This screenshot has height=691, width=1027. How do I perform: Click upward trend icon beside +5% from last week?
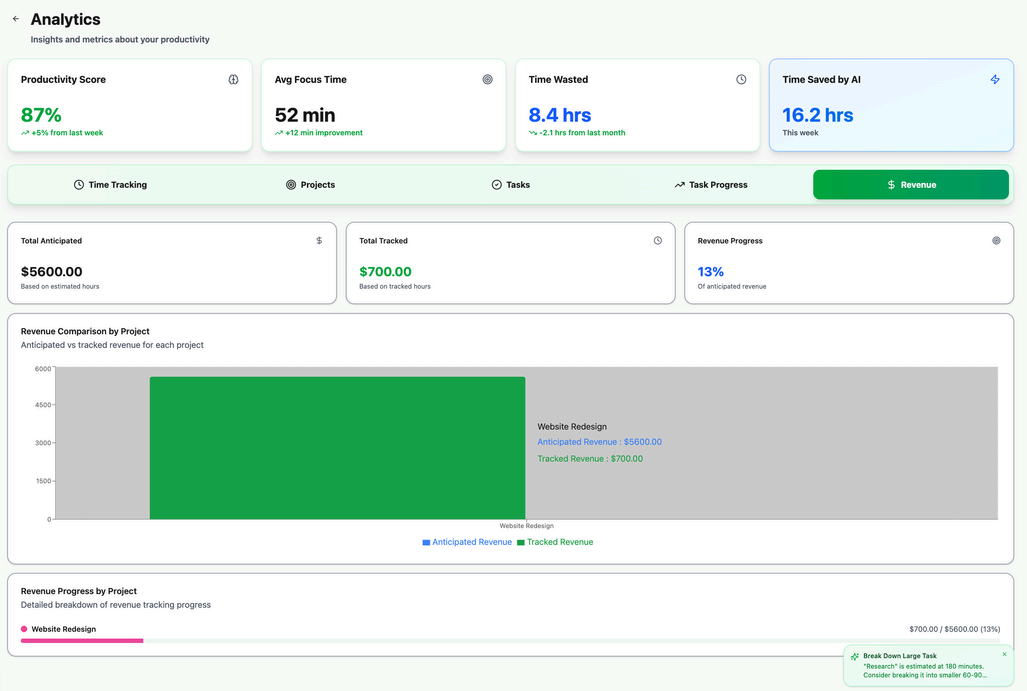[x=25, y=133]
